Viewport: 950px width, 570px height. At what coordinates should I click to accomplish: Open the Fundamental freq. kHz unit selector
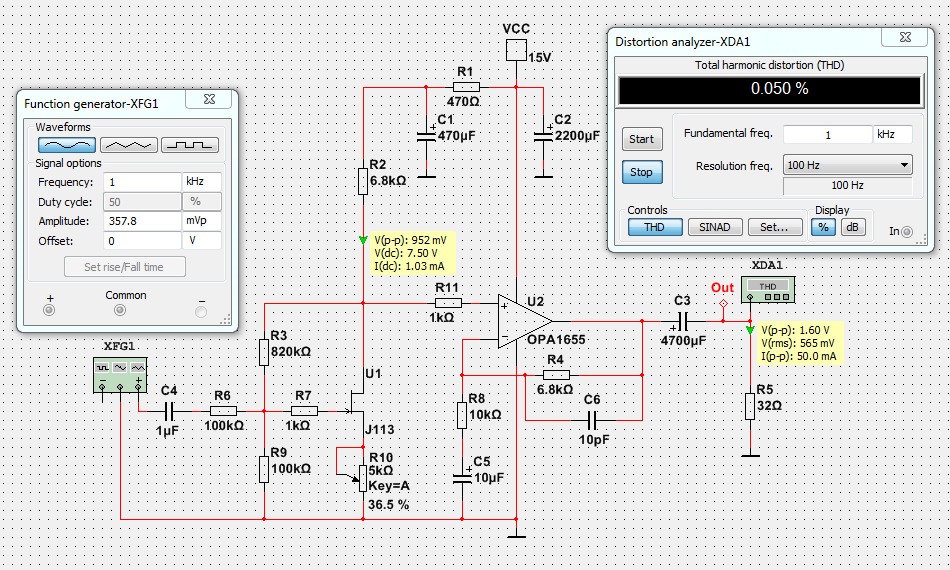click(892, 134)
